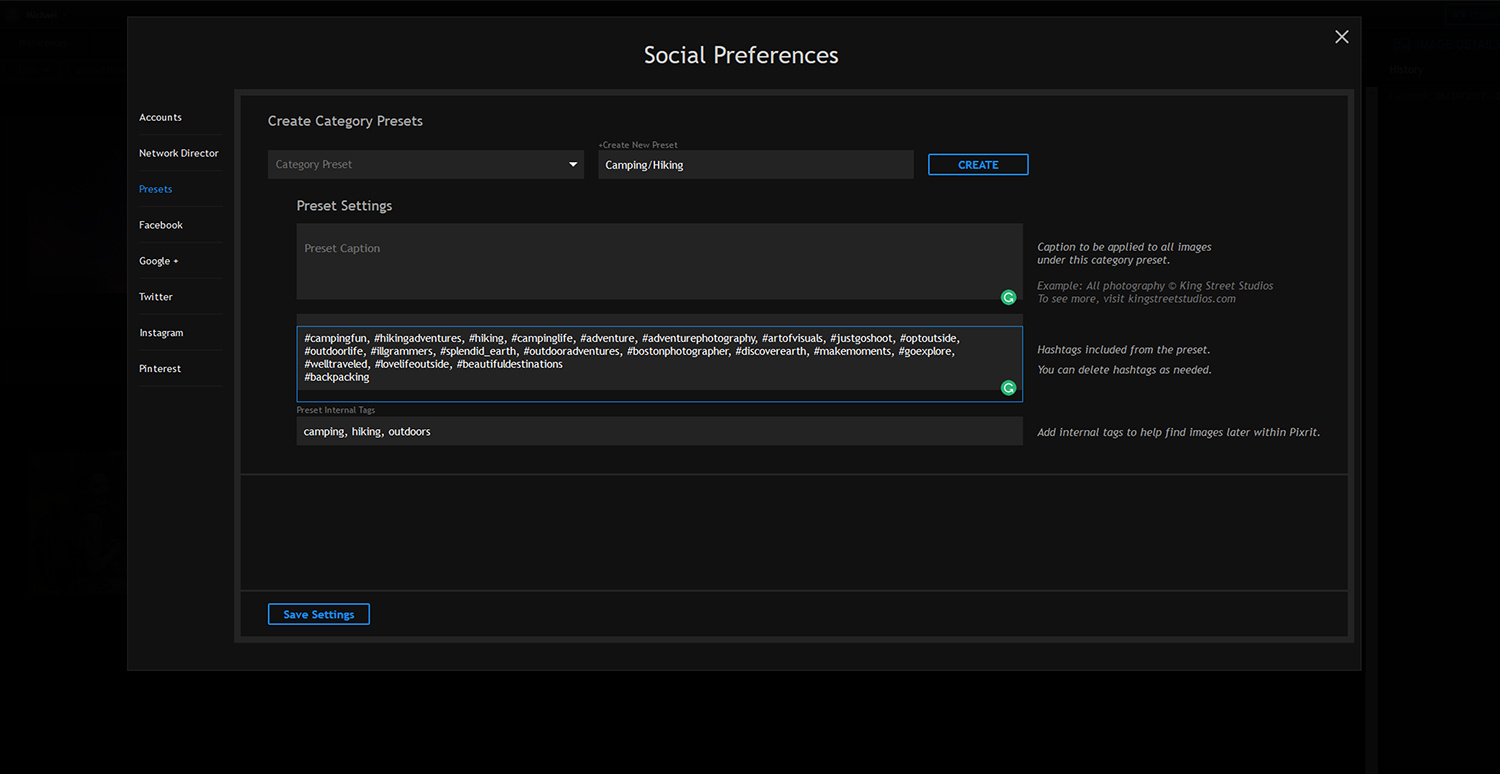Select Instagram in the sidebar
The image size is (1500, 774).
point(160,333)
